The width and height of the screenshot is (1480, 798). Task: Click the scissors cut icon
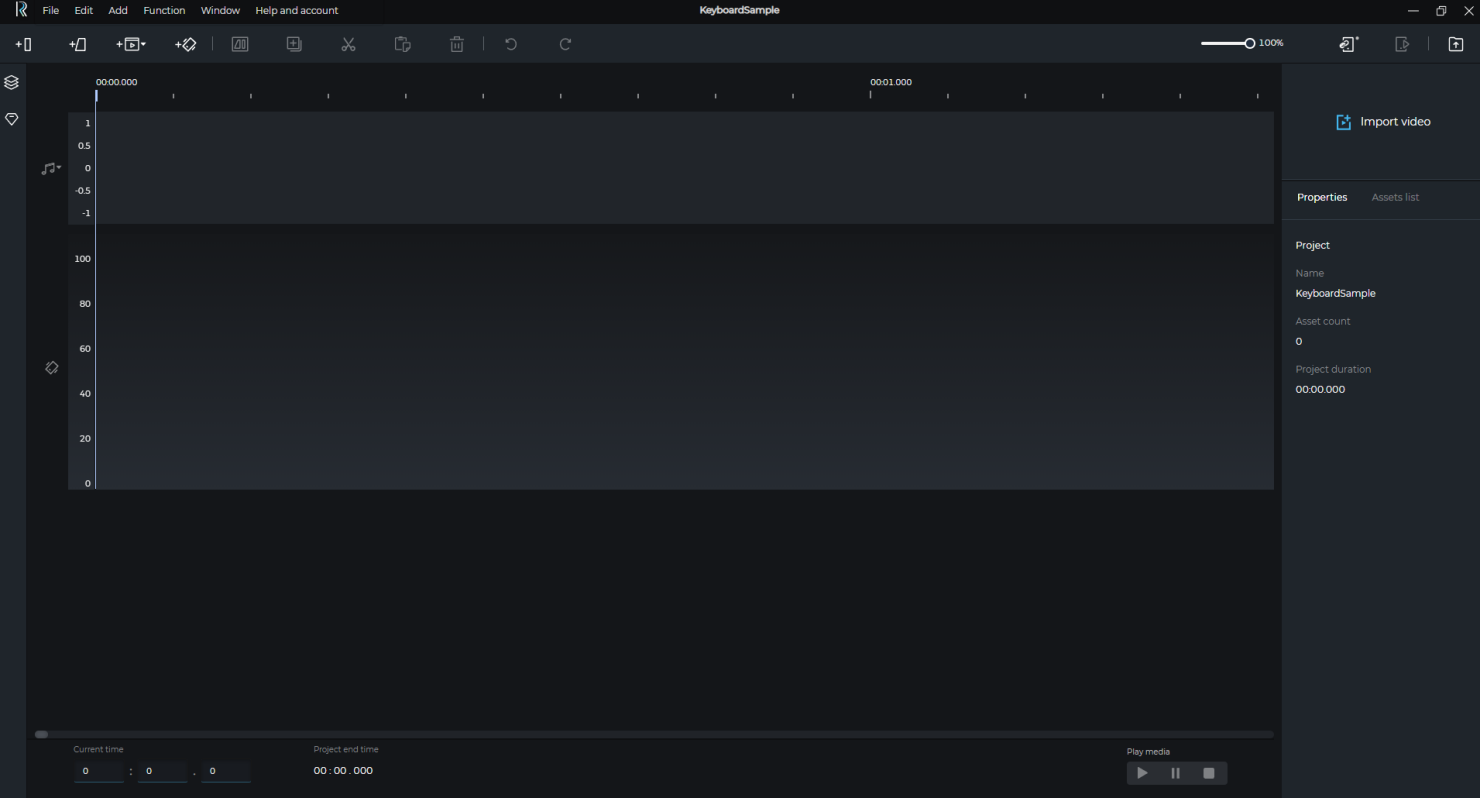click(348, 44)
